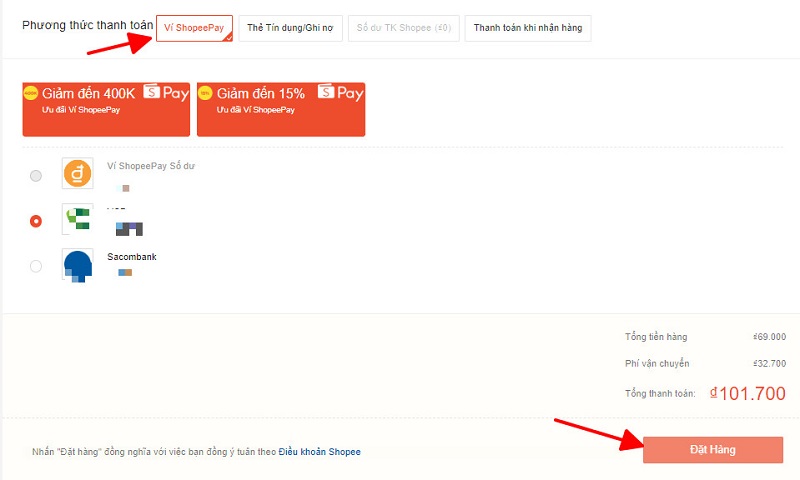The width and height of the screenshot is (800, 480).
Task: Click the orange ShopeePay wallet icon
Action: 77,174
